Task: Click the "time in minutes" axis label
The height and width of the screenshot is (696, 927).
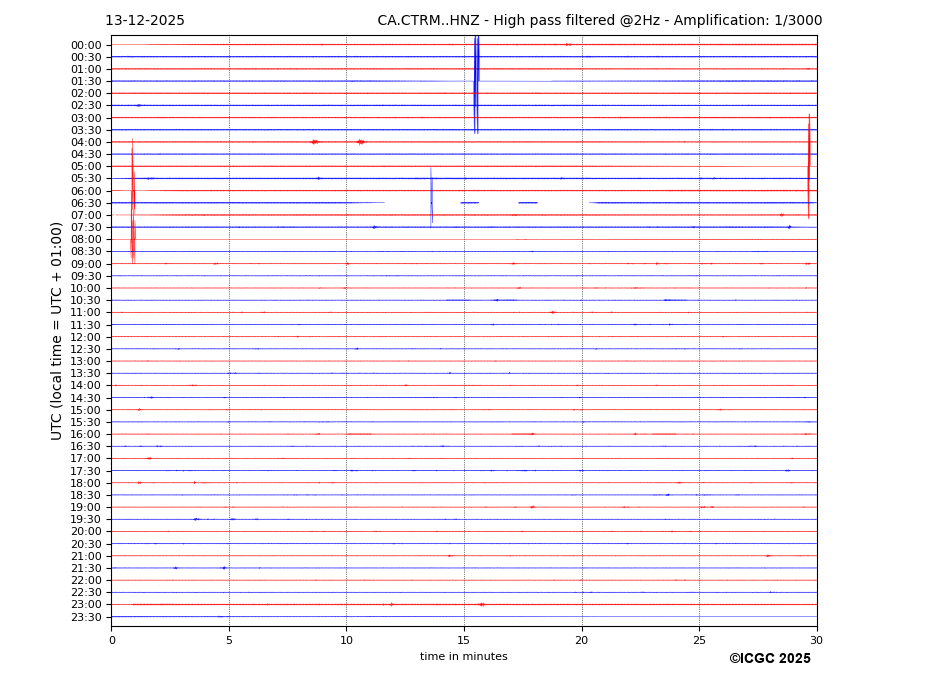Action: coord(463,657)
